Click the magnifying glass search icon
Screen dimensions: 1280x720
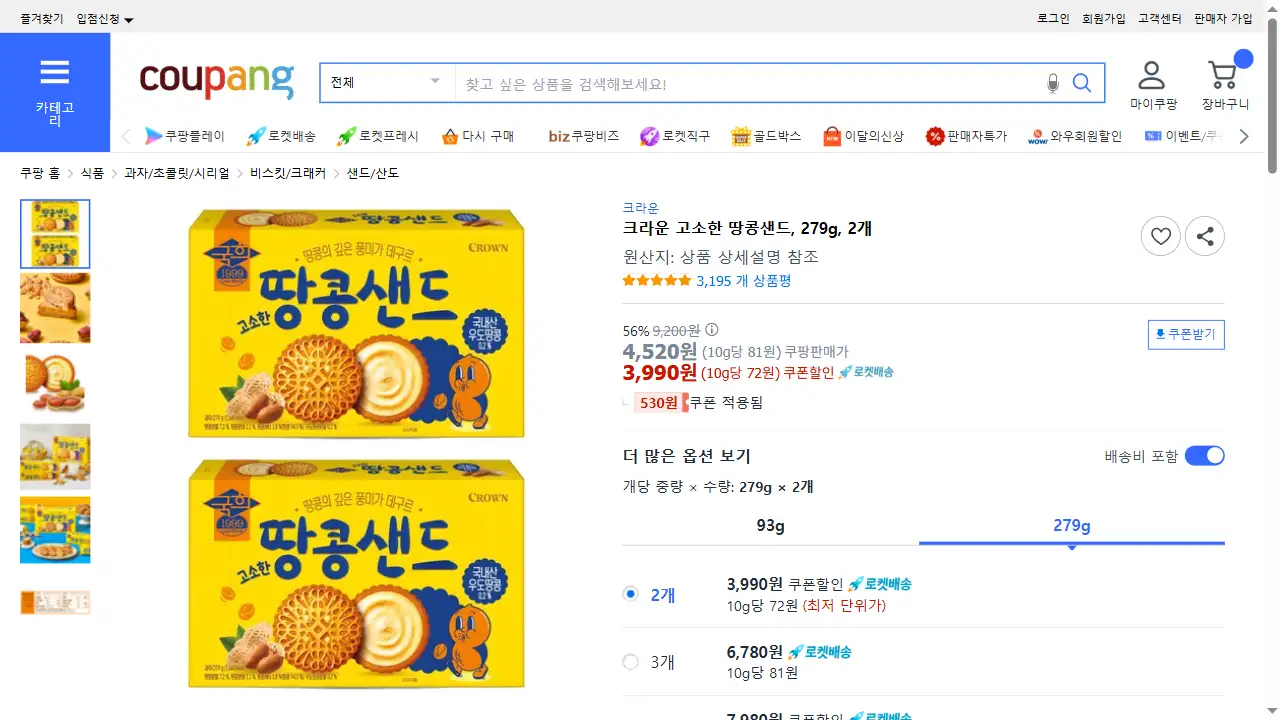point(1082,83)
